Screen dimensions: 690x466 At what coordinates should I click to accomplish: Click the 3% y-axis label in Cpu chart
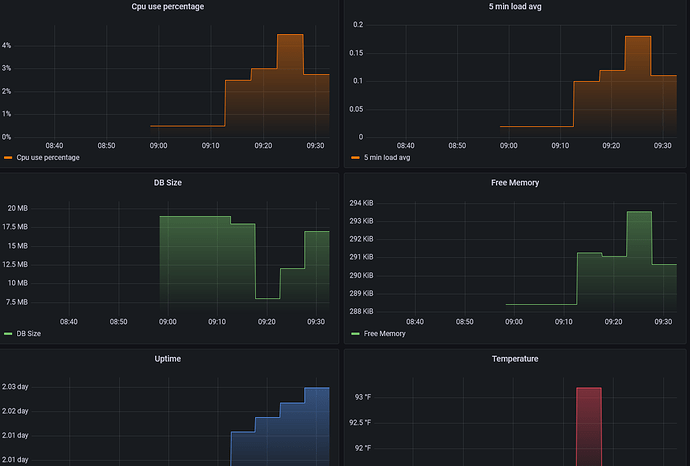click(6, 68)
